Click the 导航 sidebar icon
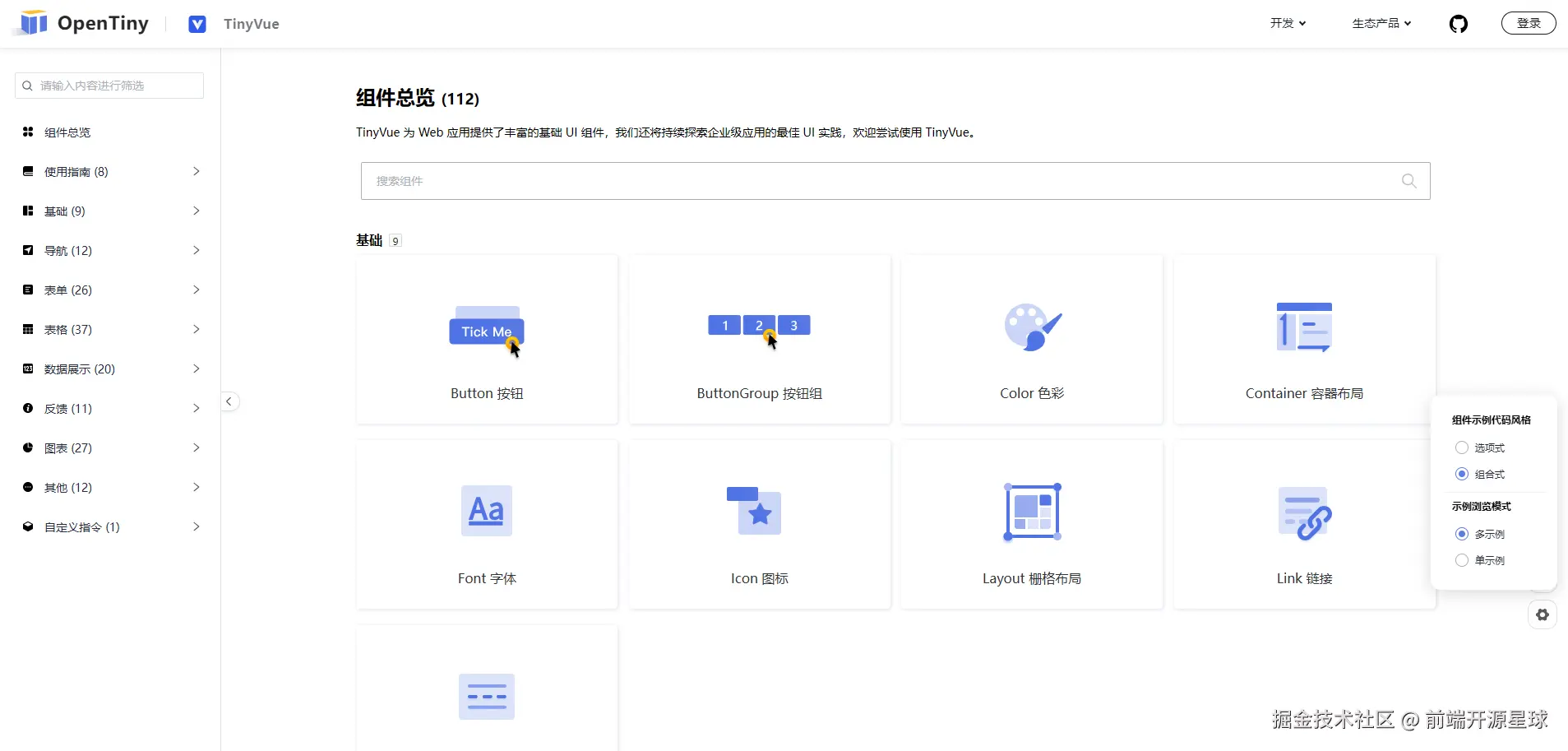The image size is (1568, 751). 28,250
